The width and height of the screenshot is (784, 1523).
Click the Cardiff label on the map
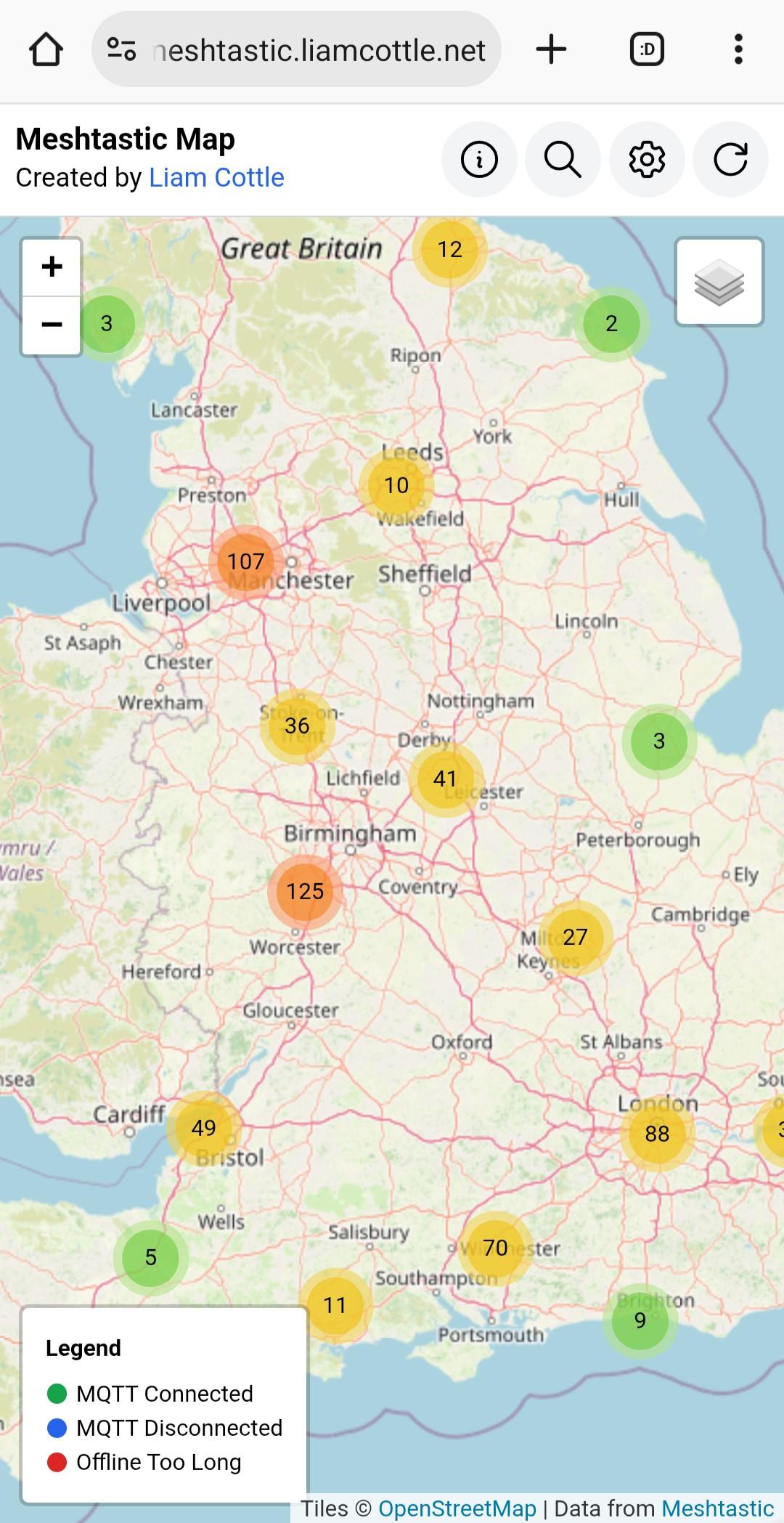point(129,1114)
